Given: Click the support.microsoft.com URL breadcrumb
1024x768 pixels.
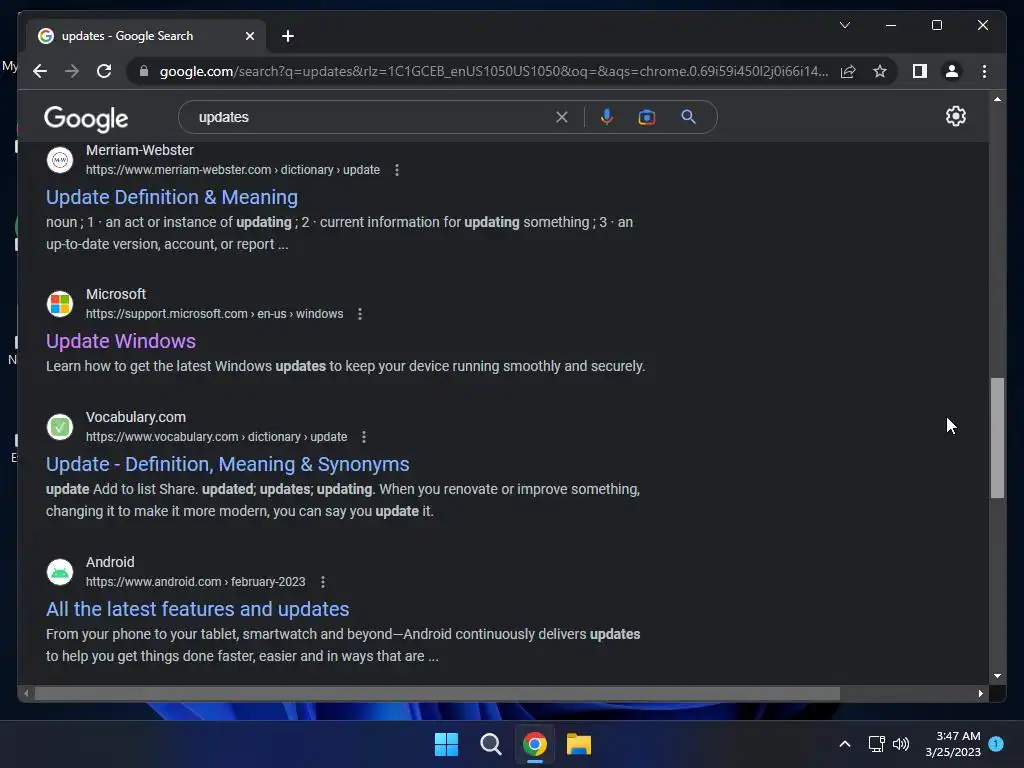Looking at the screenshot, I should (x=214, y=314).
